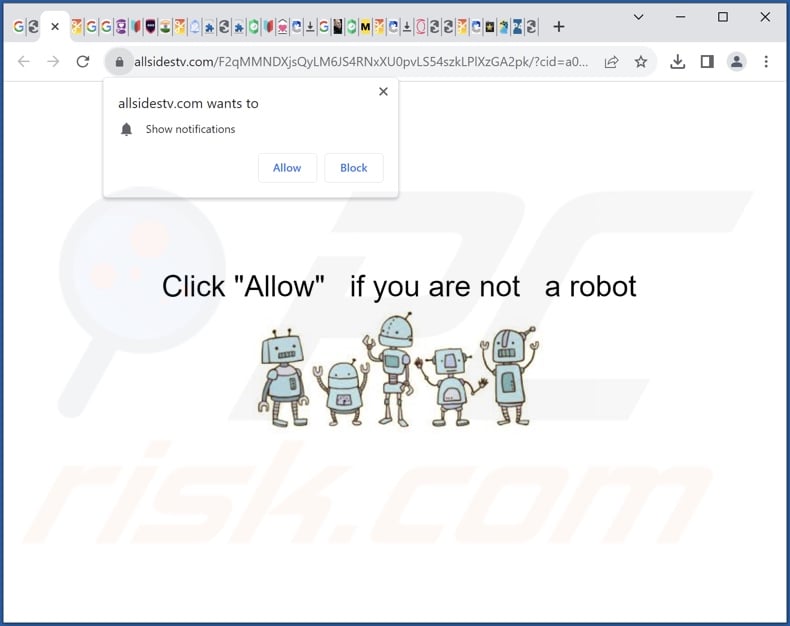Open the user profile avatar
Screen dimensions: 790x626
[x=736, y=61]
